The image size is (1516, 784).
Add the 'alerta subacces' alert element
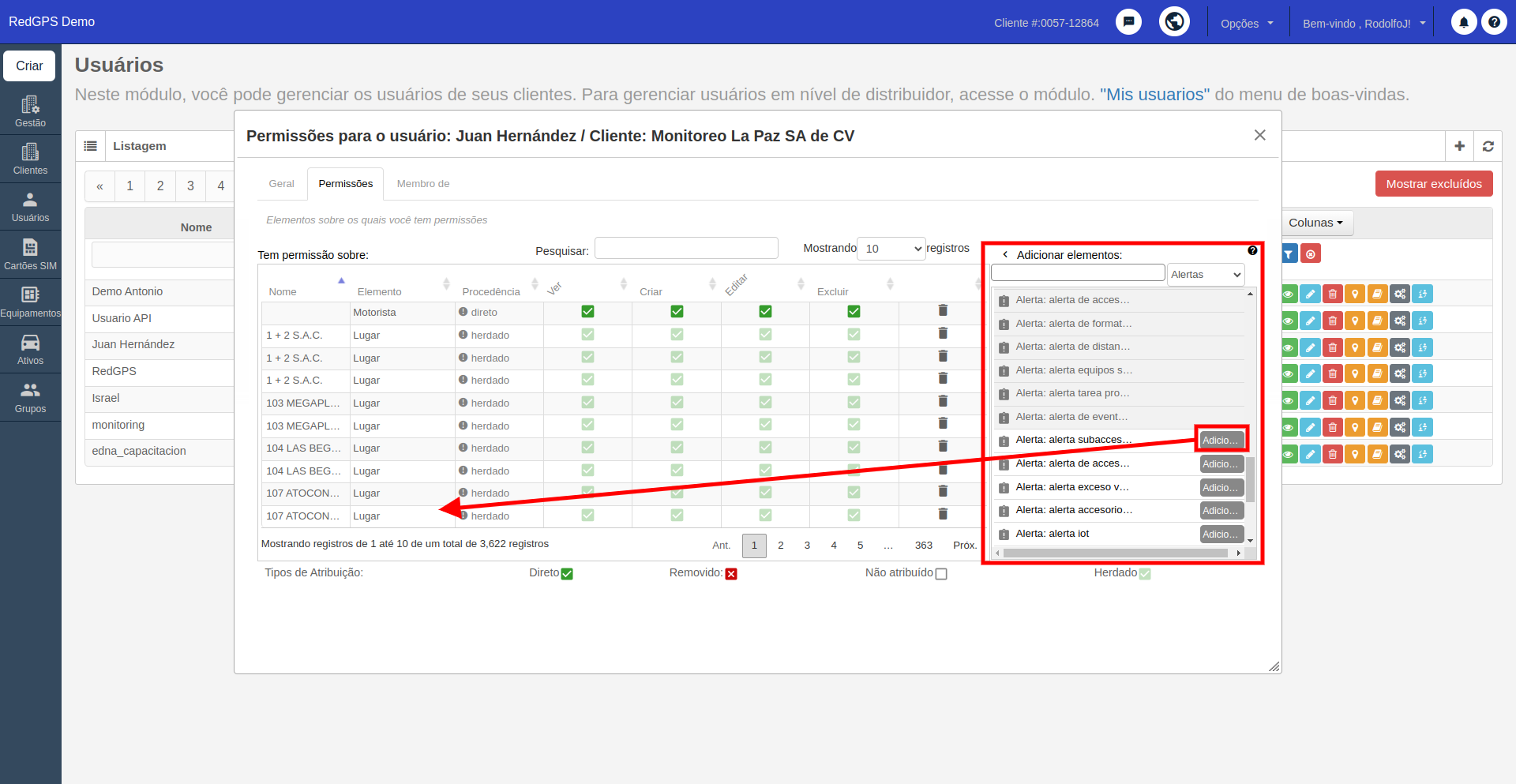point(1221,440)
